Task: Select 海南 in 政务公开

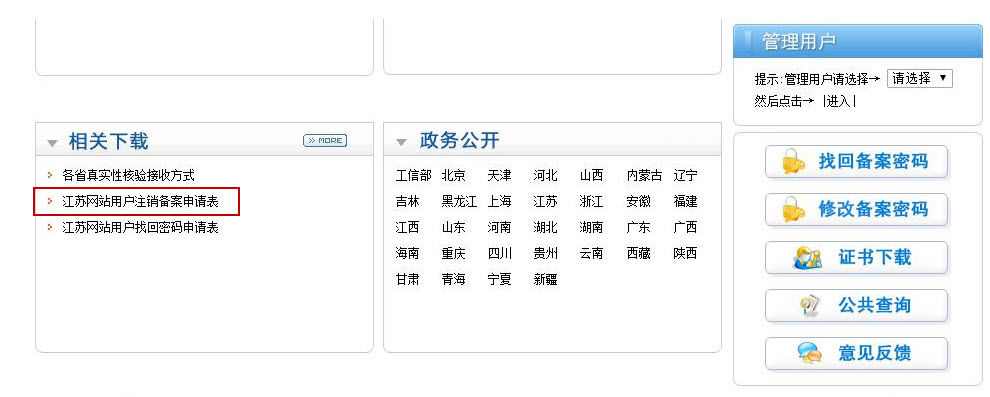Action: pyautogui.click(x=407, y=253)
